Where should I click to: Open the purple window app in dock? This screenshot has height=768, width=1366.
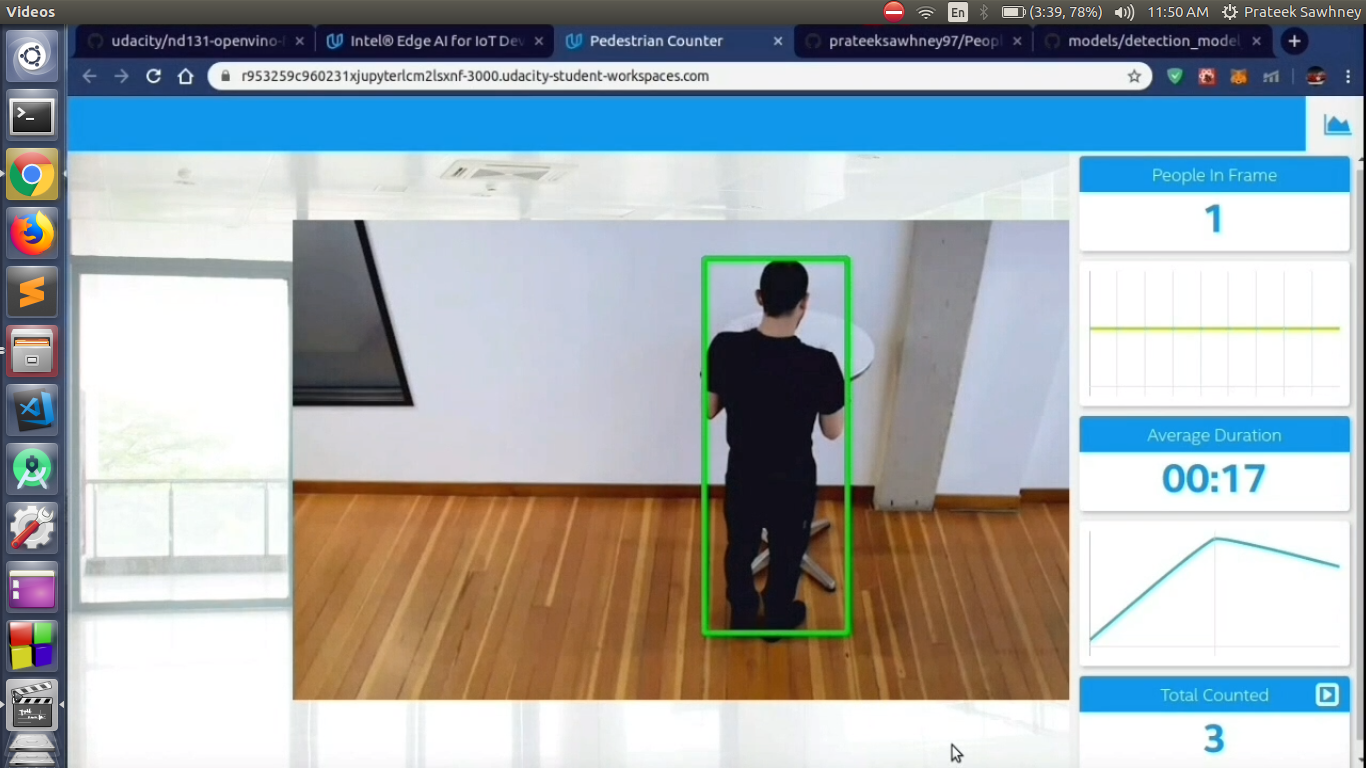32,587
